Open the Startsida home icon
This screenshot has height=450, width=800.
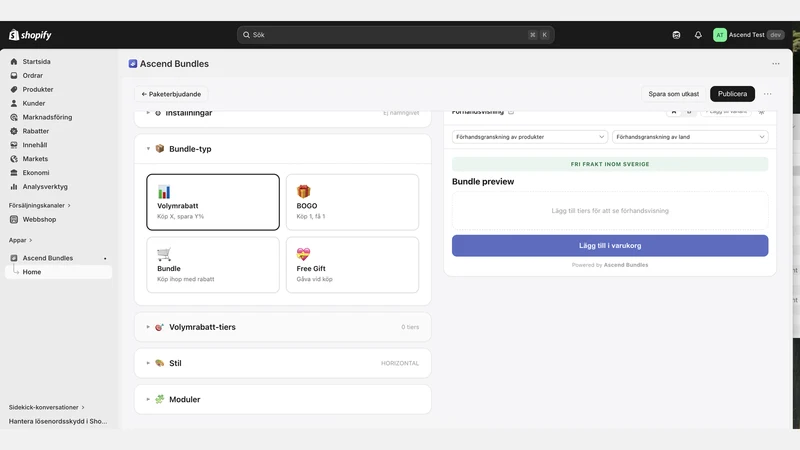pyautogui.click(x=14, y=61)
